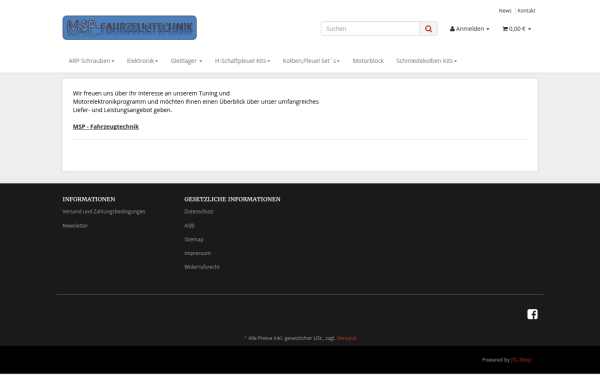The width and height of the screenshot is (600, 375).
Task: Open the Kontakt link
Action: point(526,11)
